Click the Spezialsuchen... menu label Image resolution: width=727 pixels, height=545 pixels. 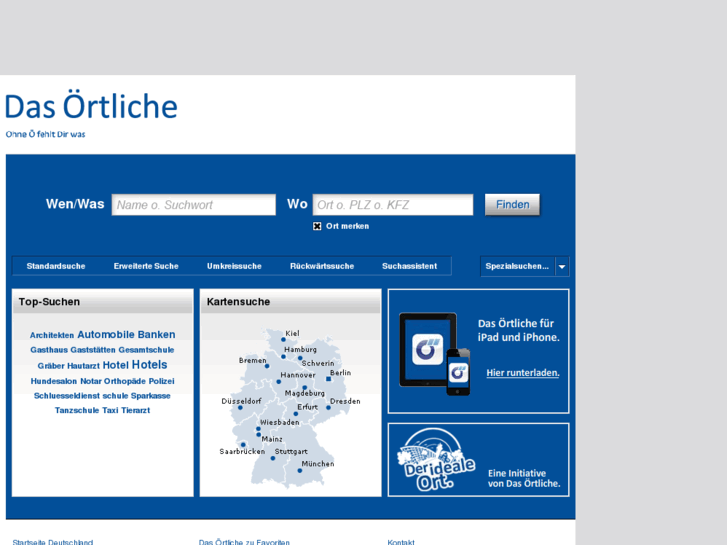[517, 266]
